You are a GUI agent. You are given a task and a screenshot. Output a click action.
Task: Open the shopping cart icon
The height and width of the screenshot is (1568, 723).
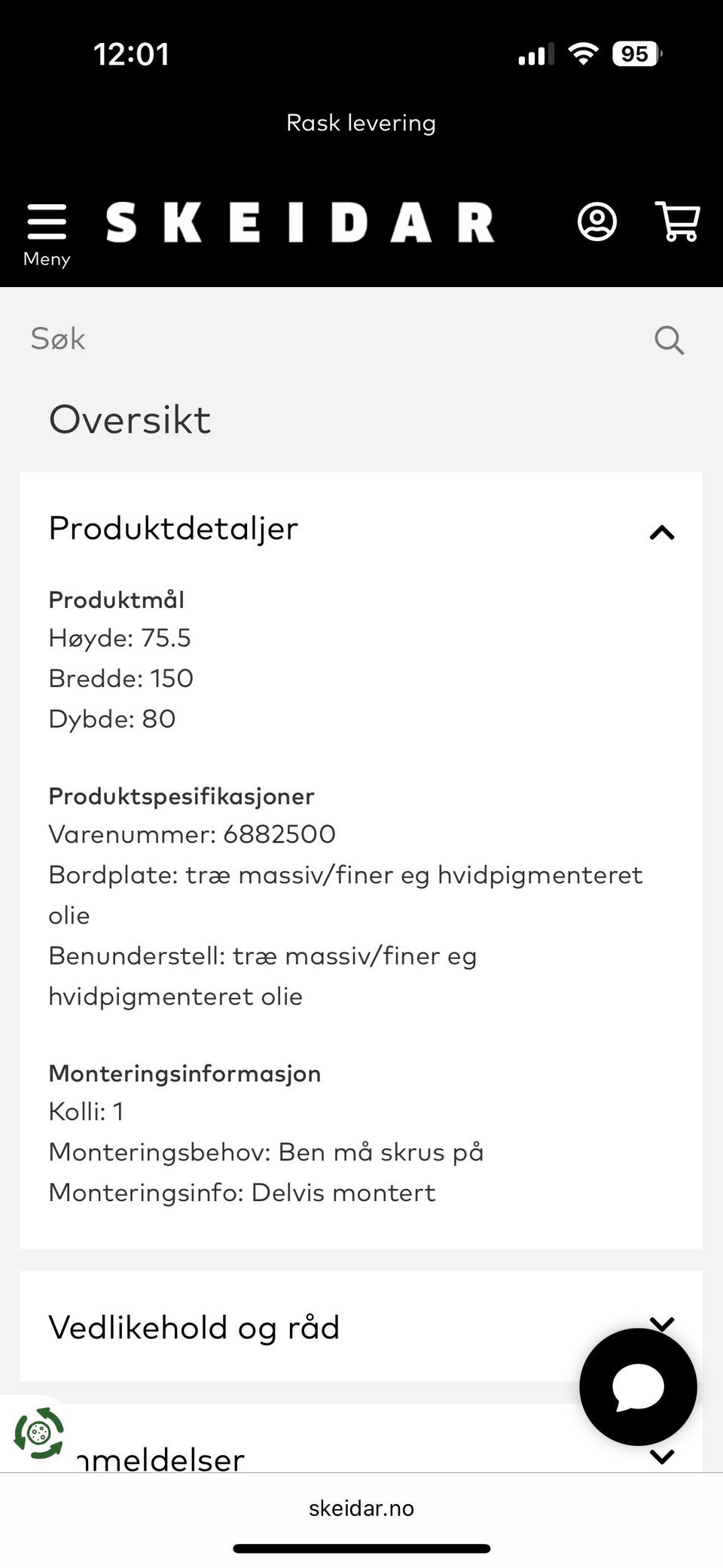coord(678,222)
